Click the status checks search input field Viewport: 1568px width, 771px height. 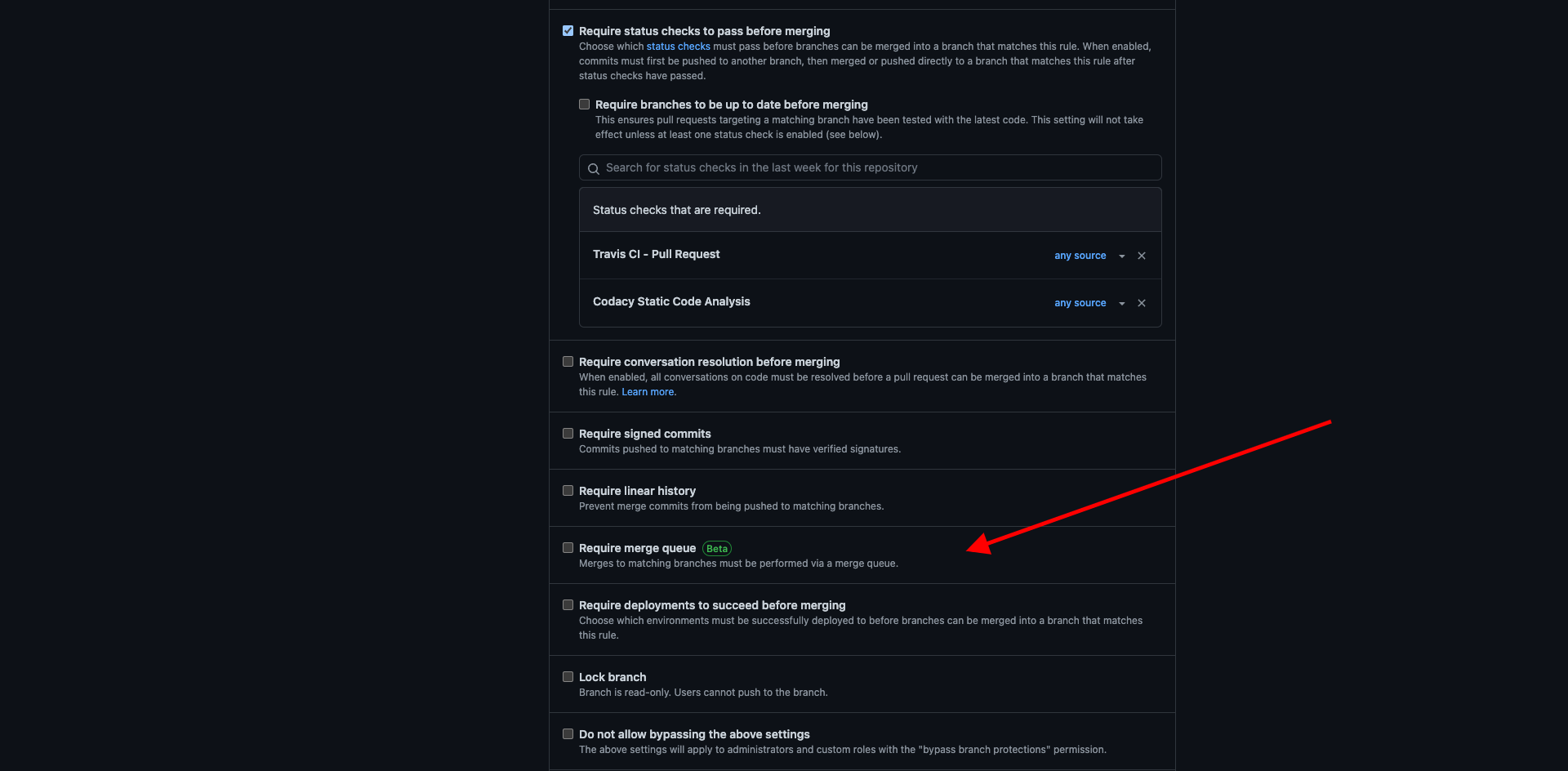pos(817,167)
